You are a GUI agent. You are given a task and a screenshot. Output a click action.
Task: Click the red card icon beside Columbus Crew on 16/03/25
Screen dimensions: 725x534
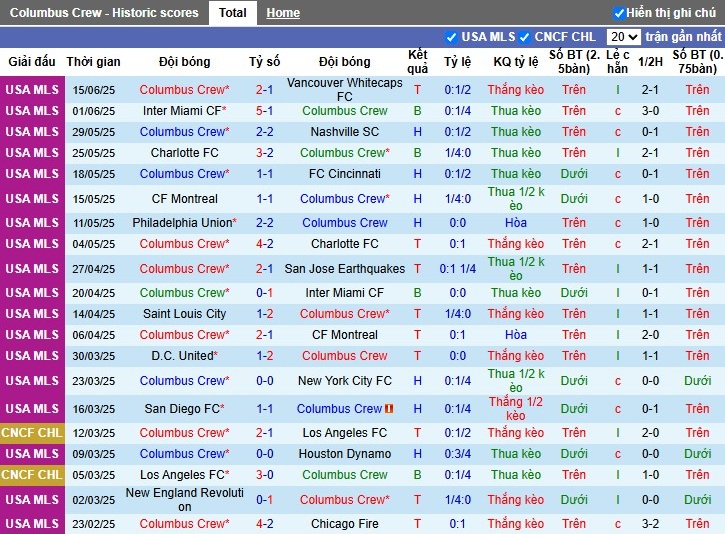point(389,409)
